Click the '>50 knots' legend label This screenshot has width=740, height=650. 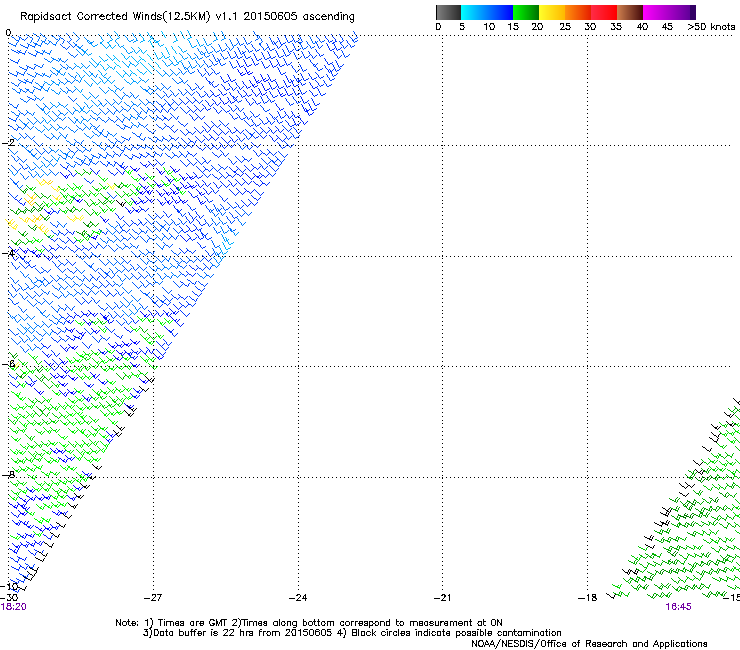(x=711, y=27)
